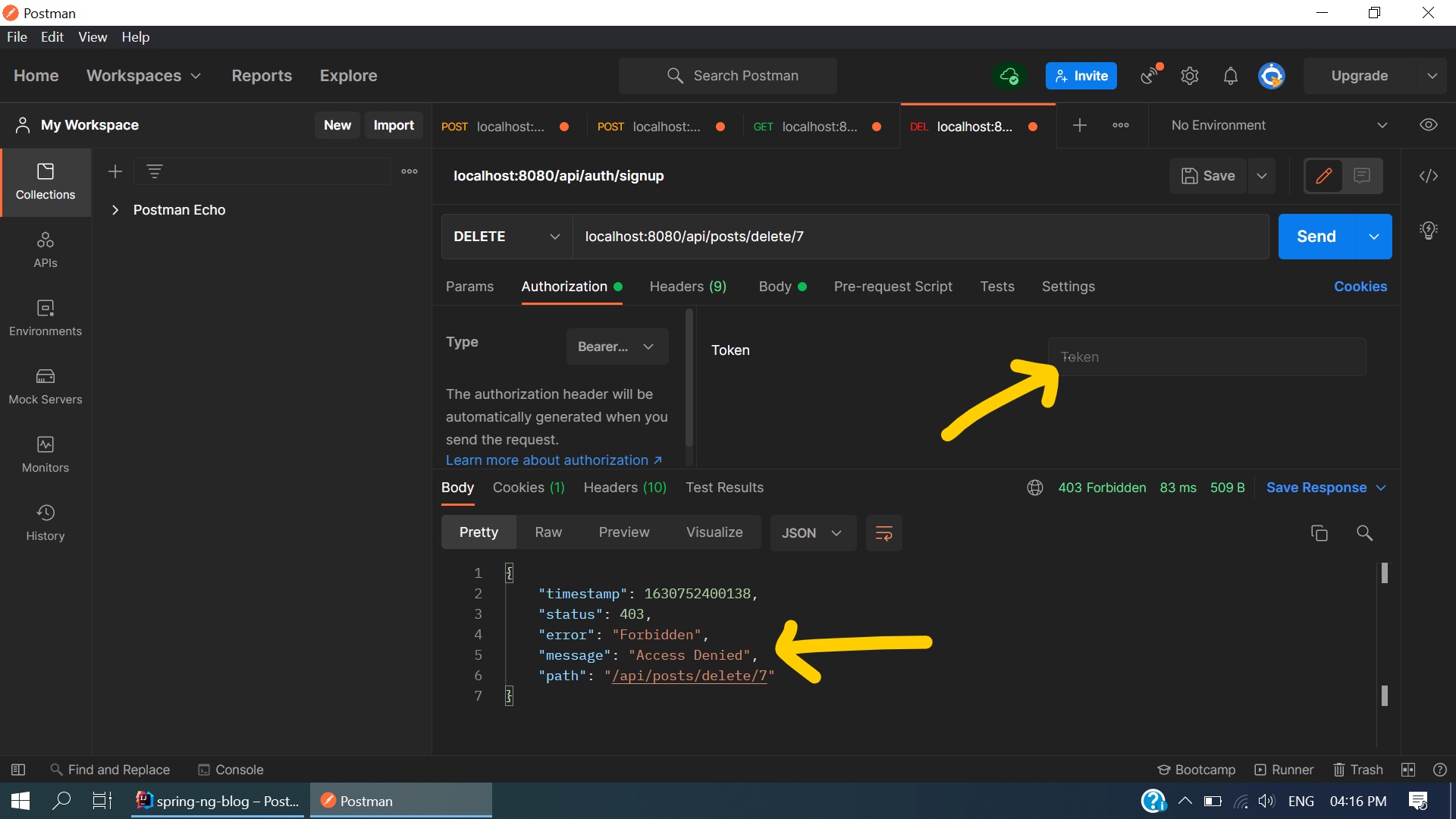Toggle the two-pane view layout

[1408, 770]
